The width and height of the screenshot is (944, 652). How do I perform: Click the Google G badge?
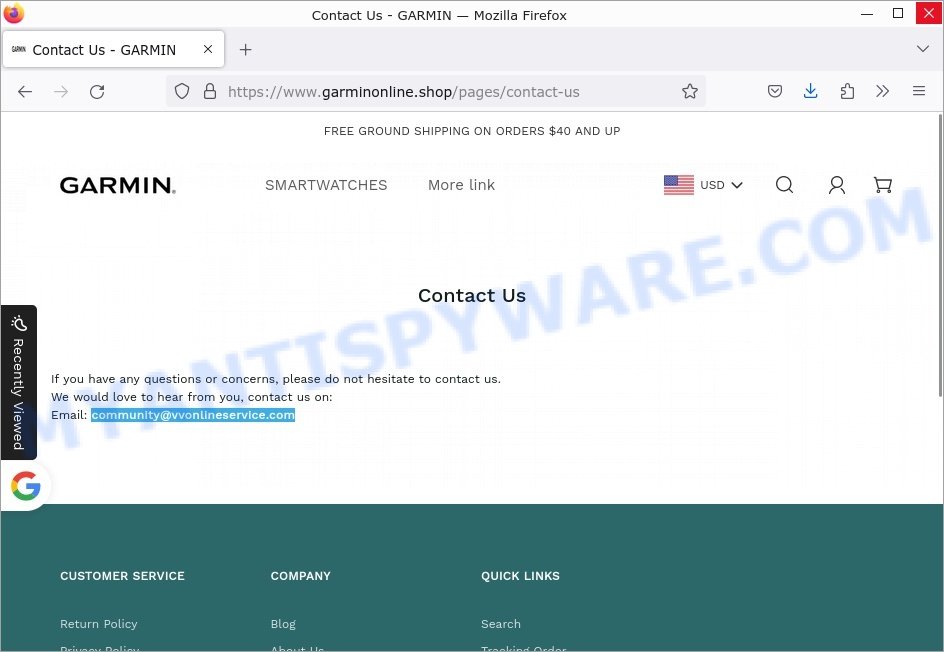point(26,486)
